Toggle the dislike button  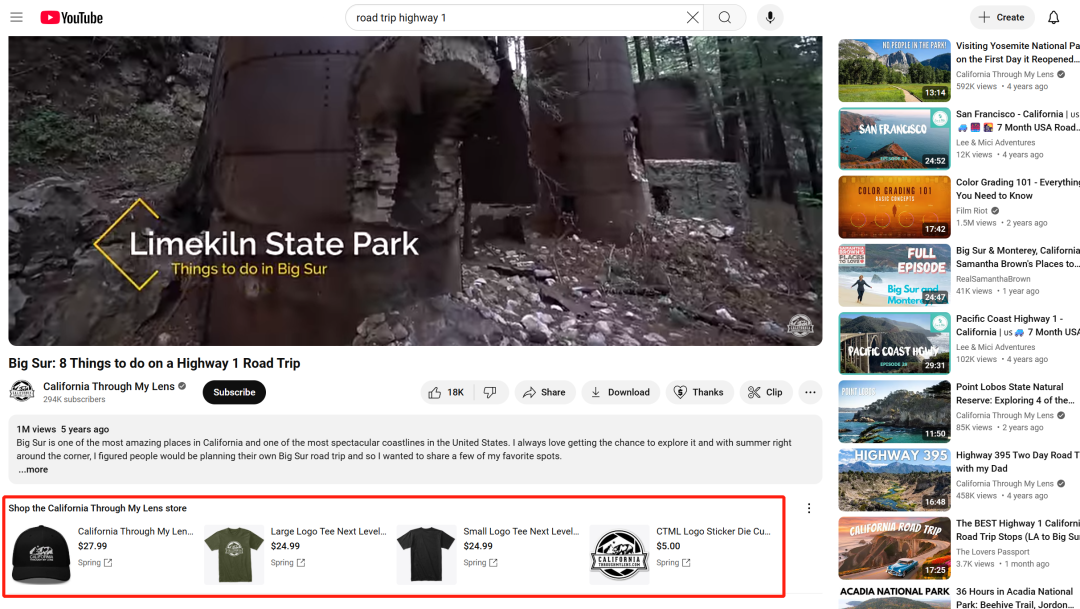[x=491, y=392]
